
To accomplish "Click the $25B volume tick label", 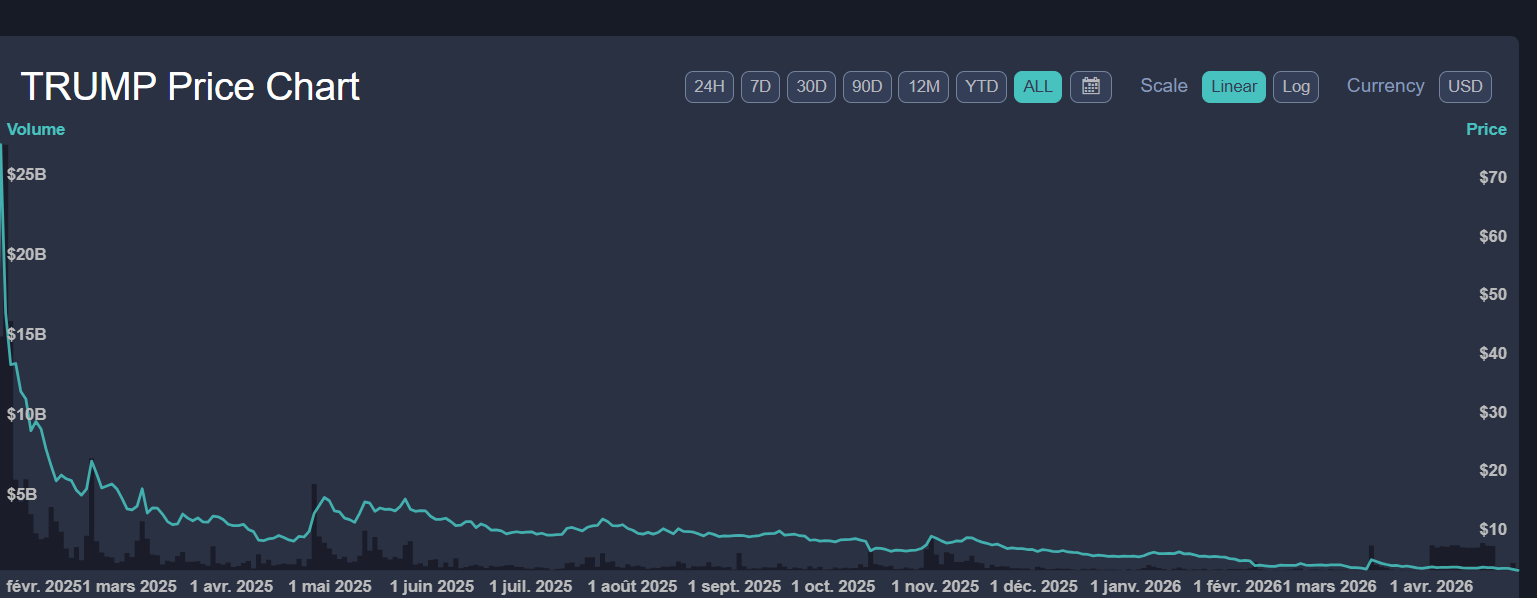I will point(27,174).
